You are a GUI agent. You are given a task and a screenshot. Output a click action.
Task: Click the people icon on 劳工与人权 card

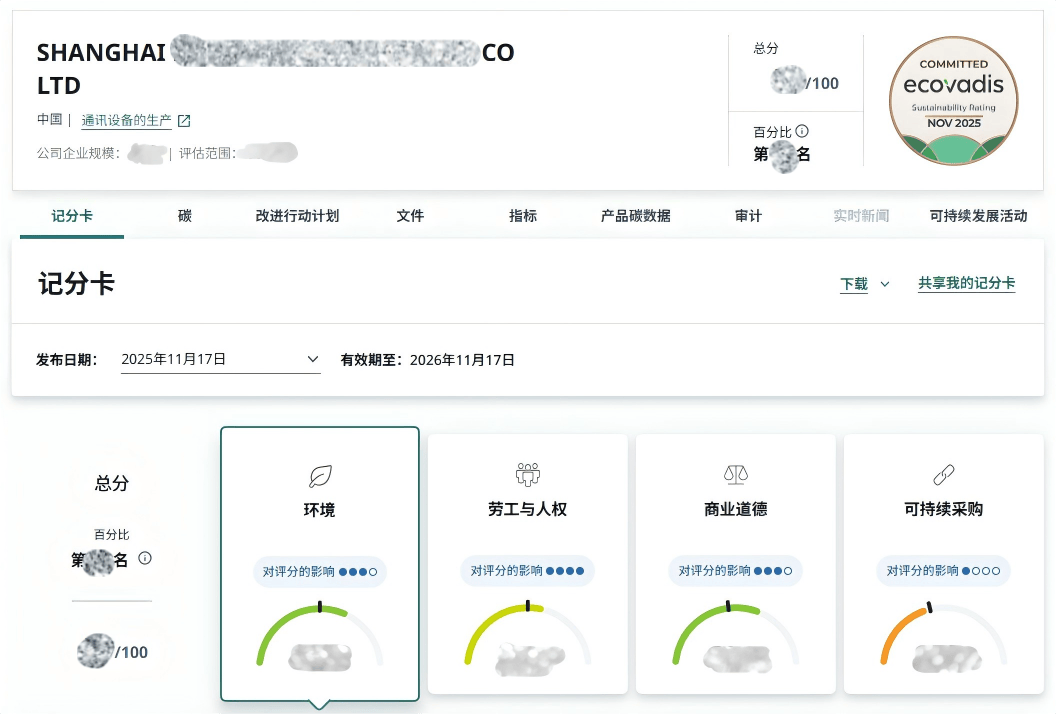(x=527, y=474)
